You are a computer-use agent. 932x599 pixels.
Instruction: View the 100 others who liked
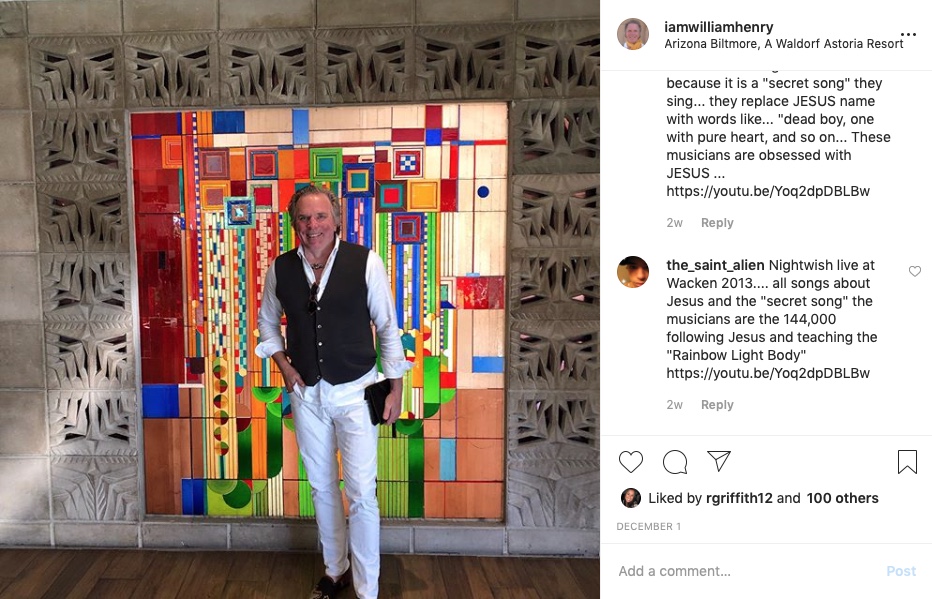click(842, 498)
